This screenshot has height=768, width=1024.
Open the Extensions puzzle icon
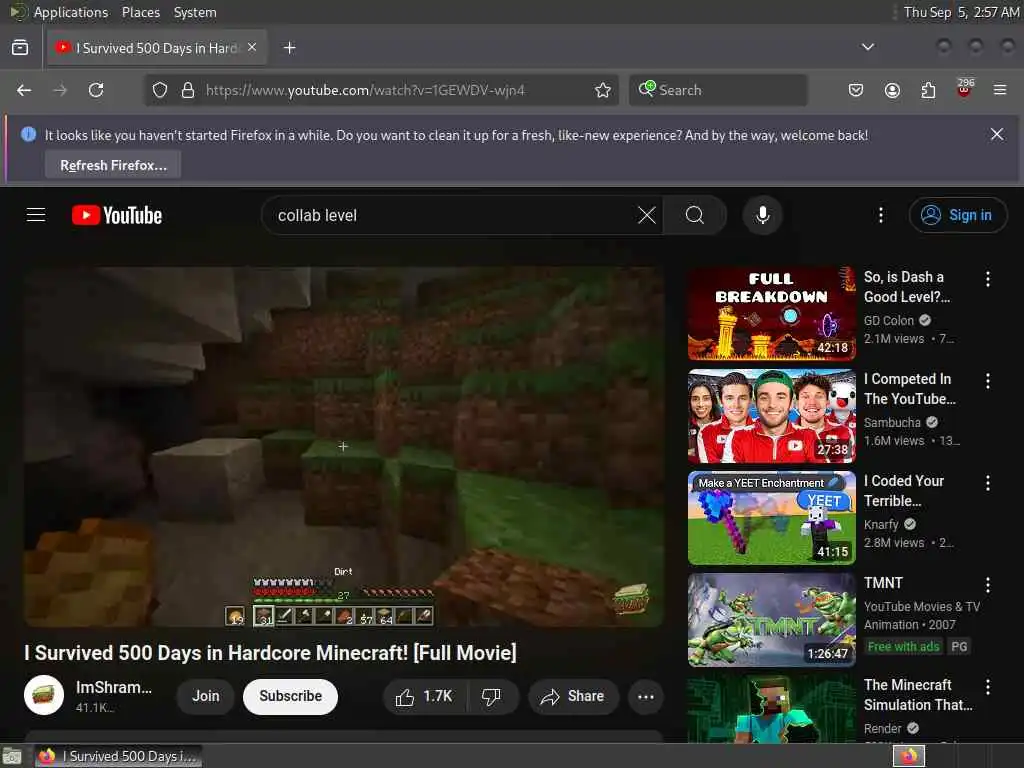[x=928, y=90]
